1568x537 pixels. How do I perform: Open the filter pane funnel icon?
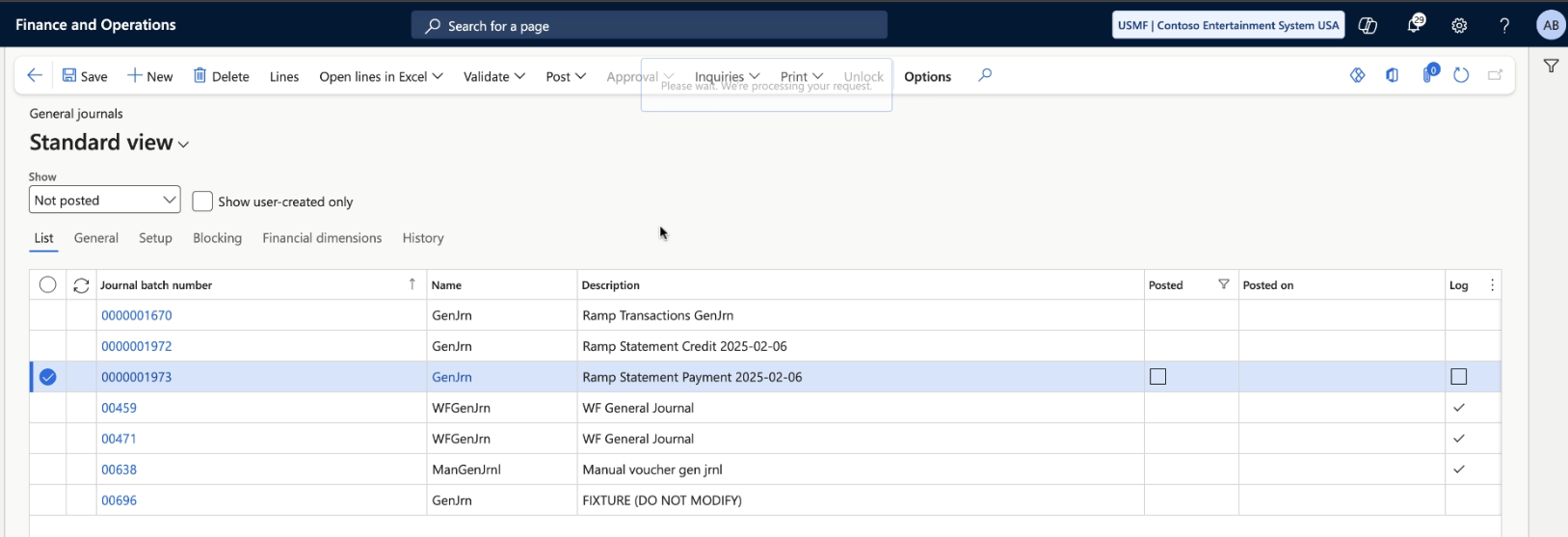tap(1551, 67)
